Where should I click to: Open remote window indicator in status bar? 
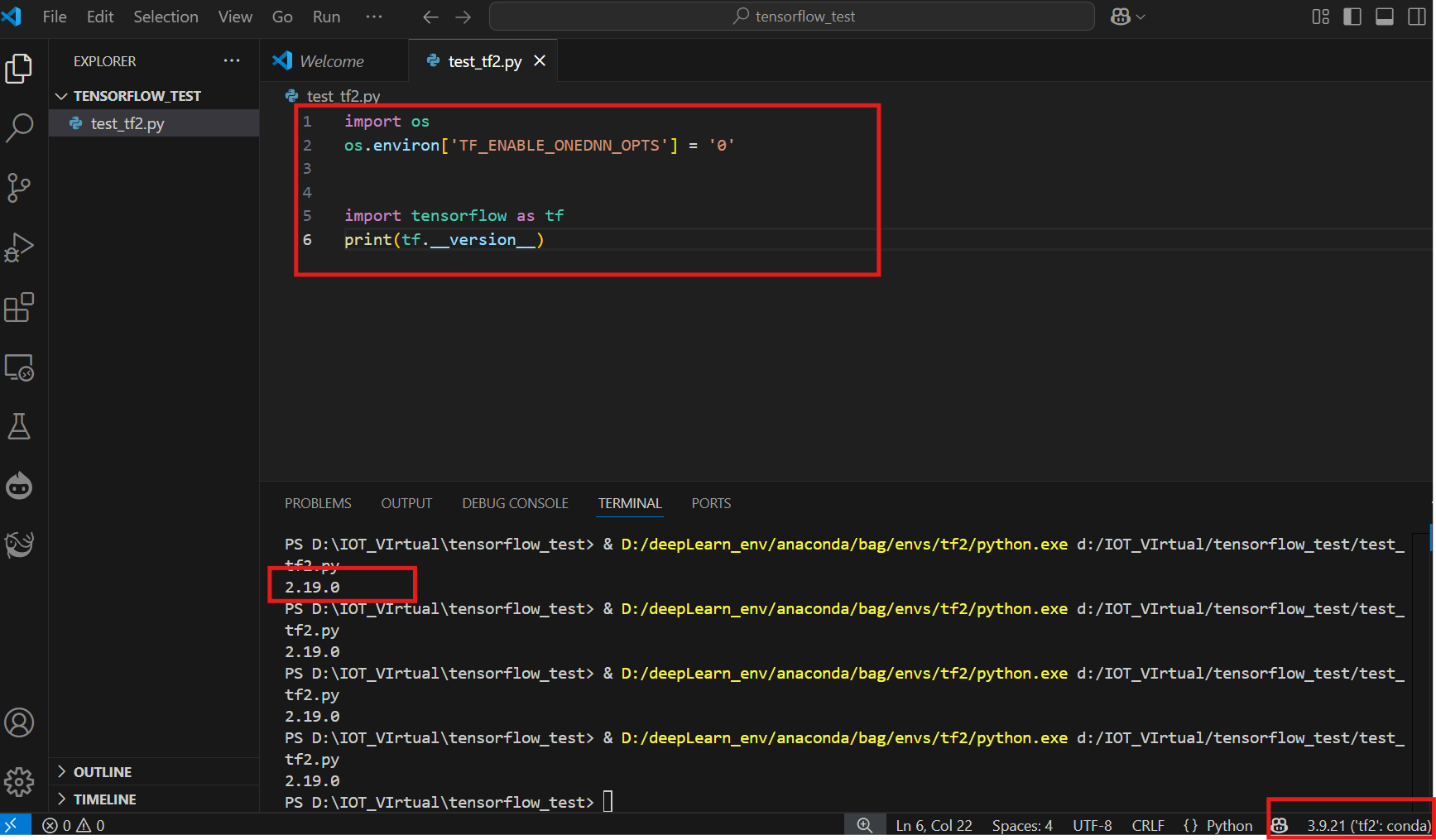15,825
